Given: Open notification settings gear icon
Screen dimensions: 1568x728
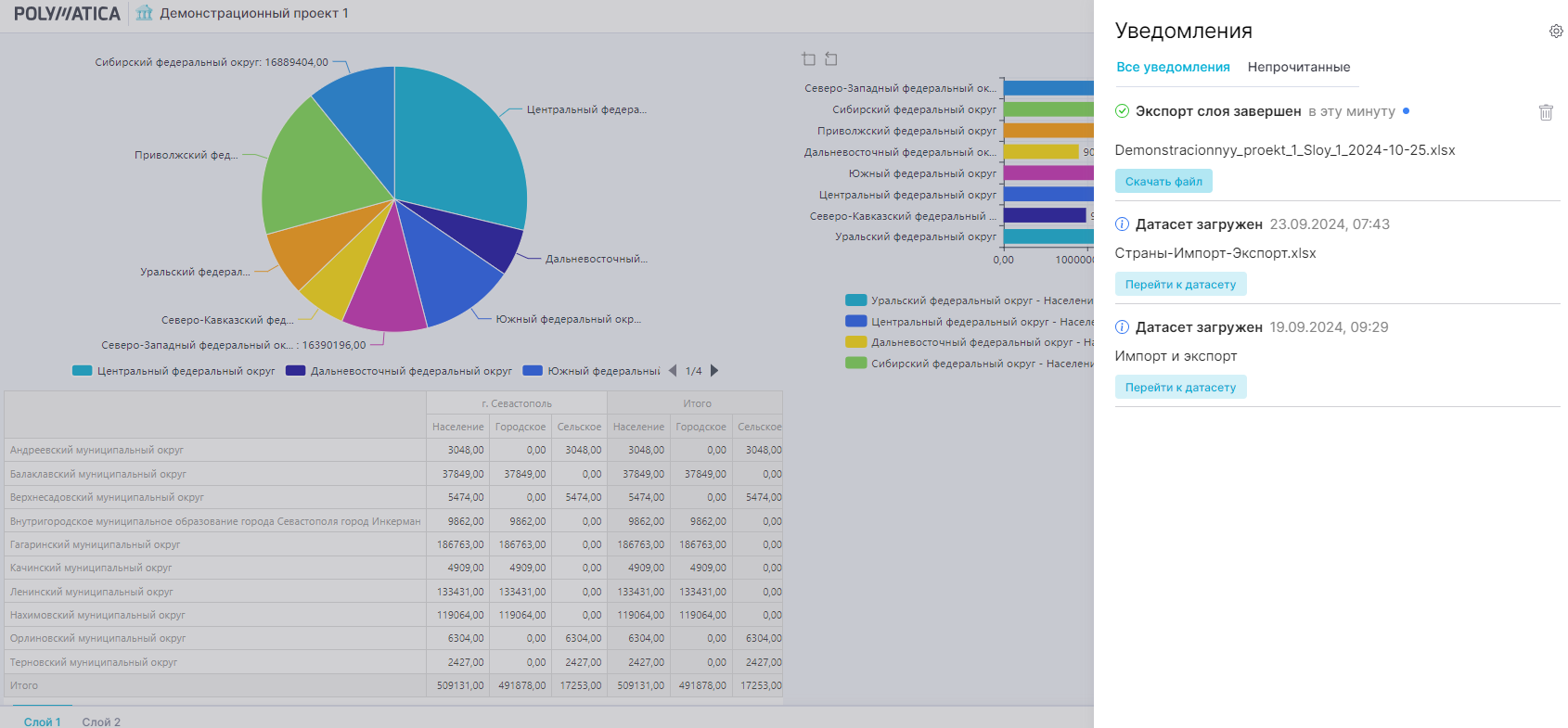Looking at the screenshot, I should click(x=1556, y=32).
